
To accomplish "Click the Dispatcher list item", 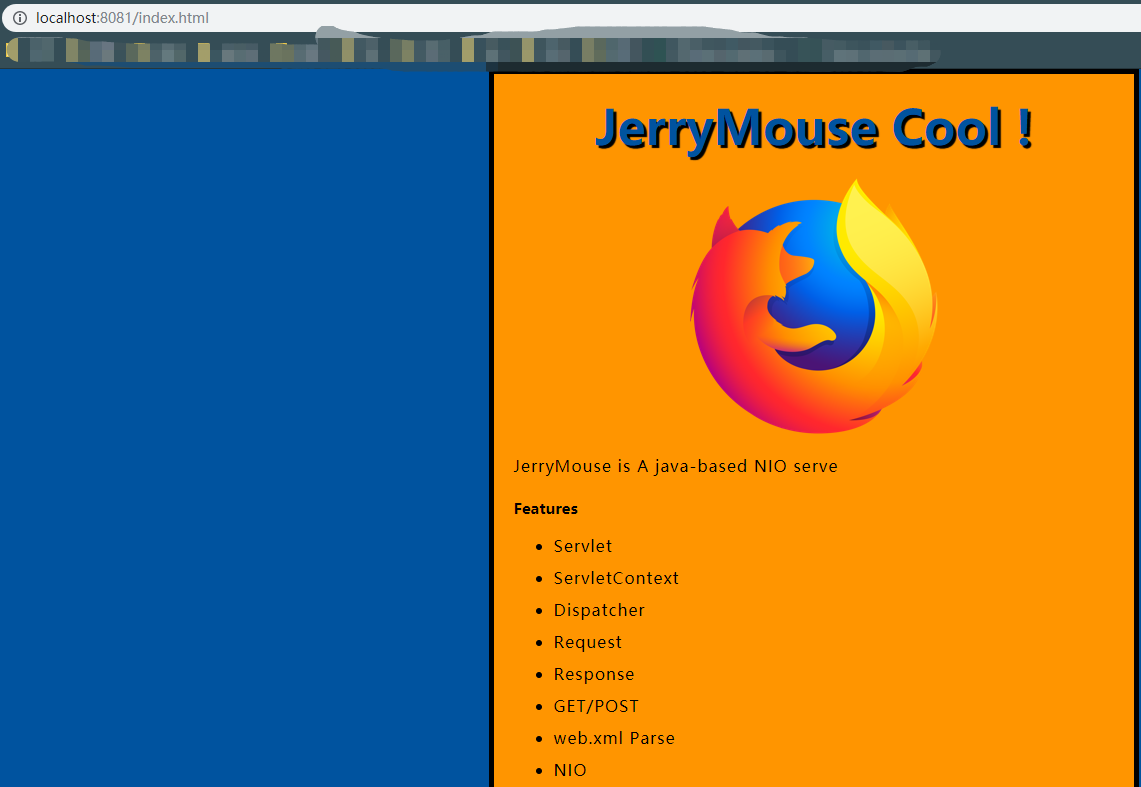I will point(599,610).
